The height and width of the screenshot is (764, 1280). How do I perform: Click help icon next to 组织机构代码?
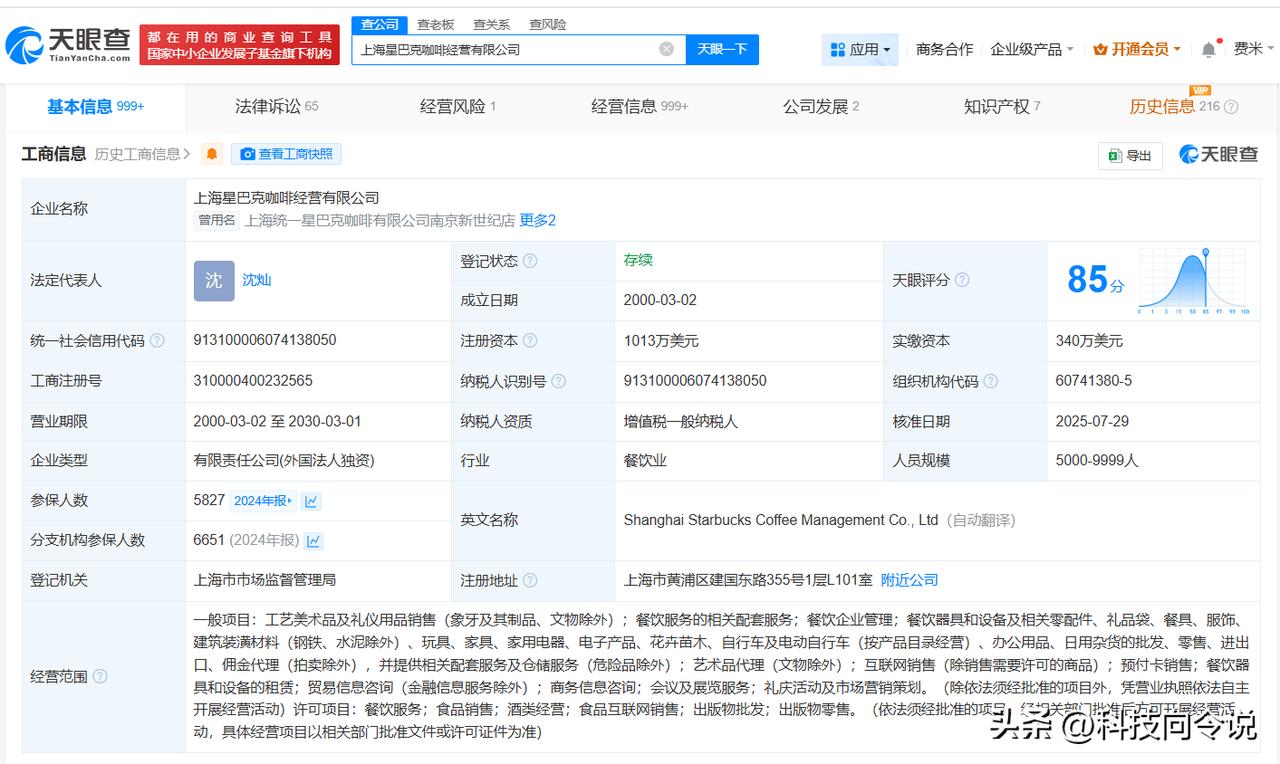pyautogui.click(x=990, y=381)
